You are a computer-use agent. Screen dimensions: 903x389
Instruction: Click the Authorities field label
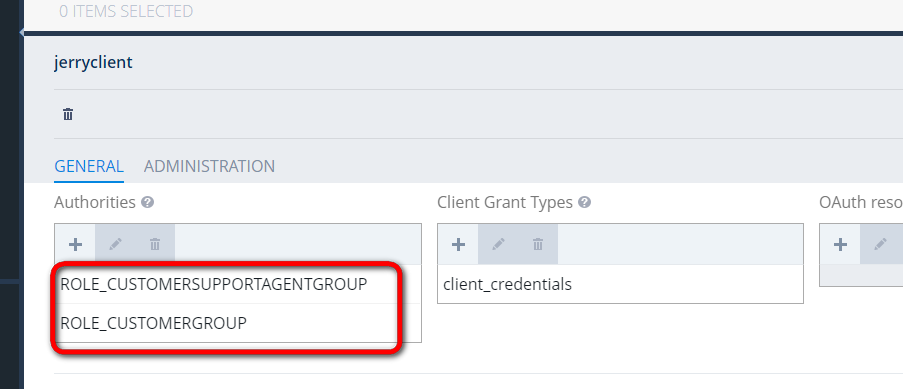95,202
